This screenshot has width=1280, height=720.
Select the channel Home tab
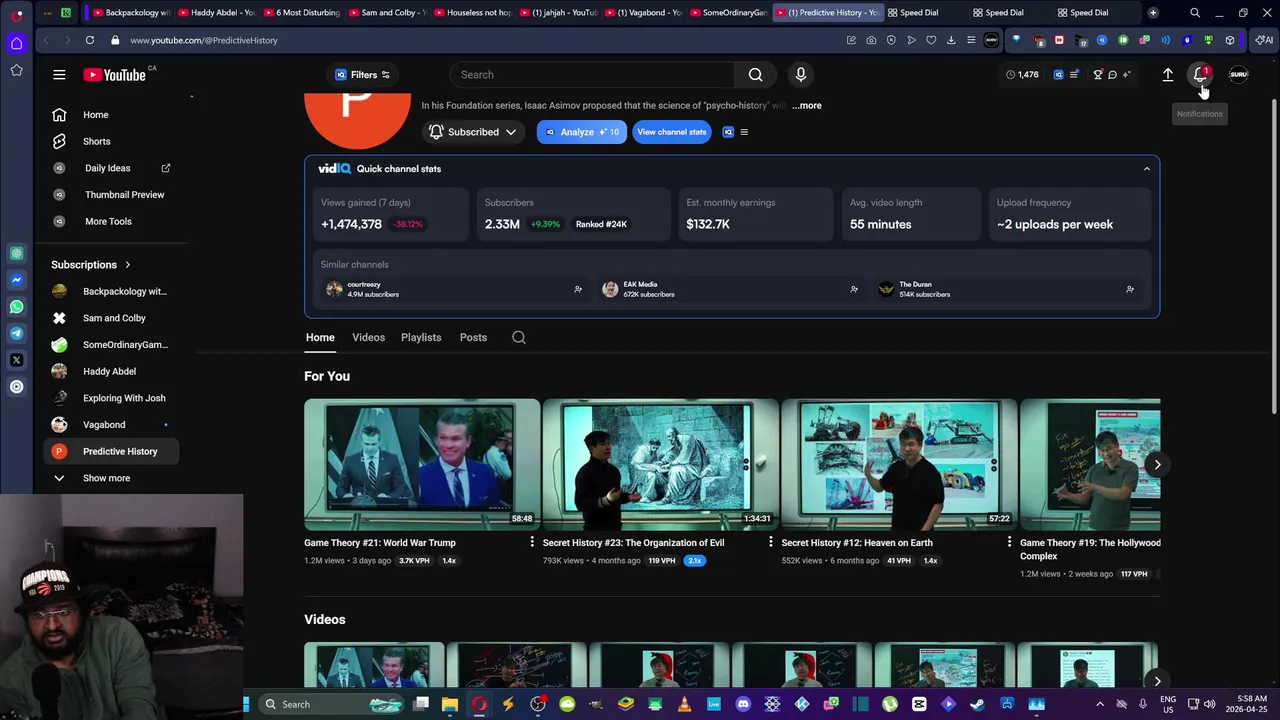(320, 337)
